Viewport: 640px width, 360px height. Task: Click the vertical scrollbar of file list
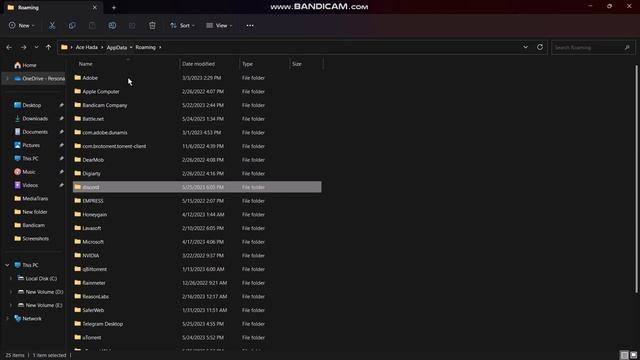tap(636, 179)
